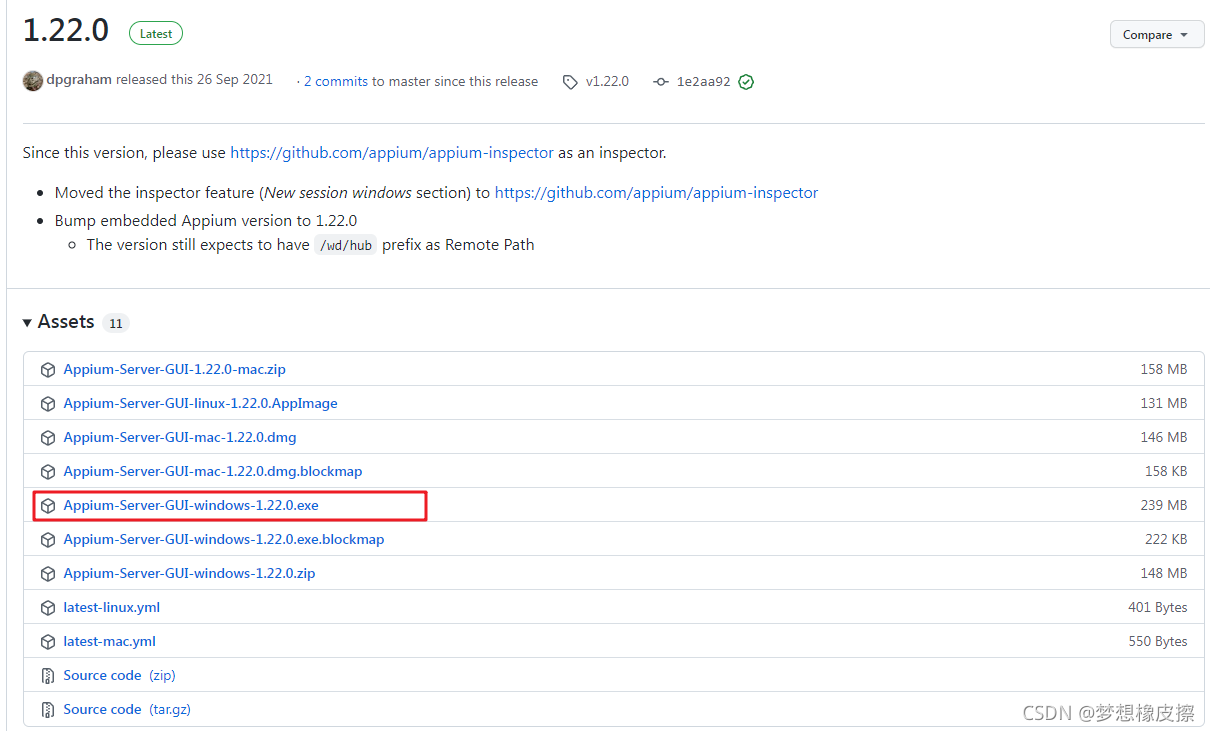
Task: Download Appium-Server-GUI-windows-1.22.0.zip
Action: click(190, 573)
